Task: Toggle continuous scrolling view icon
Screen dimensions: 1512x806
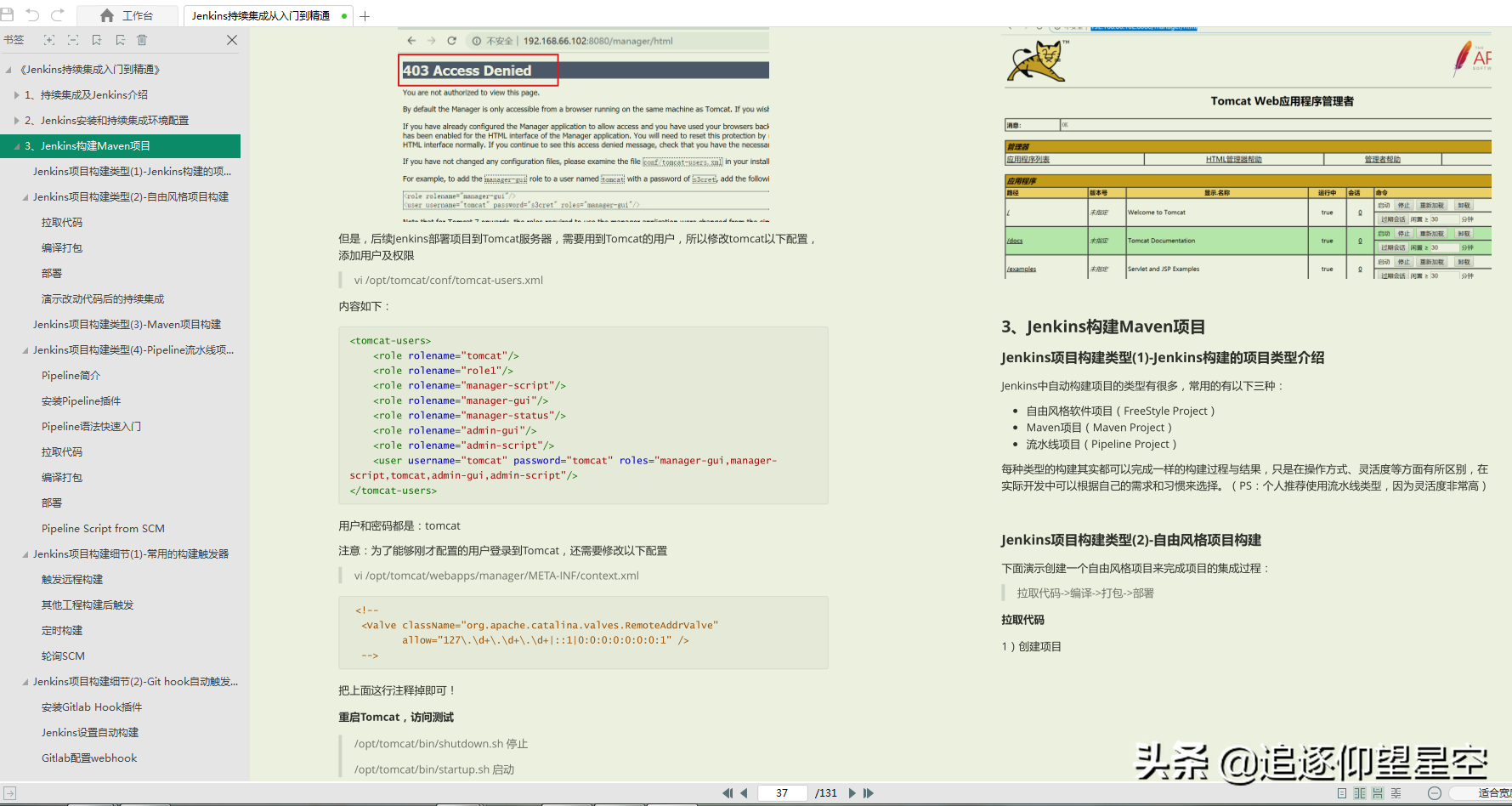Action: point(1378,793)
